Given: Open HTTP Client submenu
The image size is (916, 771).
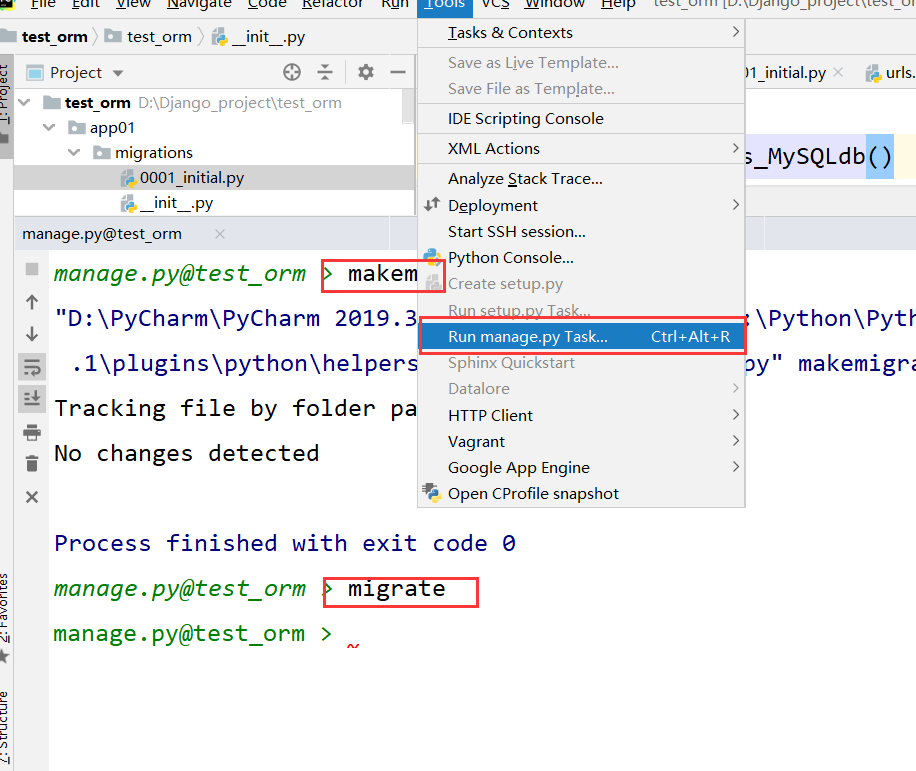Looking at the screenshot, I should [x=581, y=415].
